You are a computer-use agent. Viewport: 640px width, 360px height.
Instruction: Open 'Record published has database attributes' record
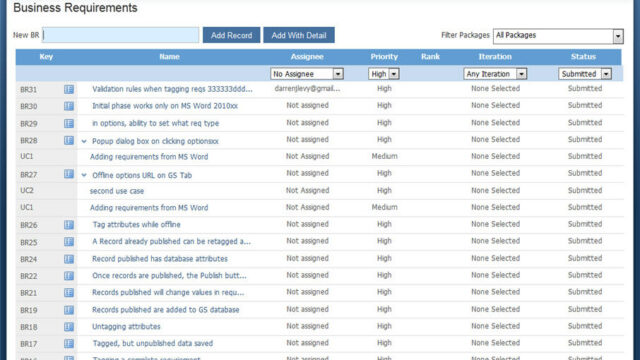(x=160, y=259)
